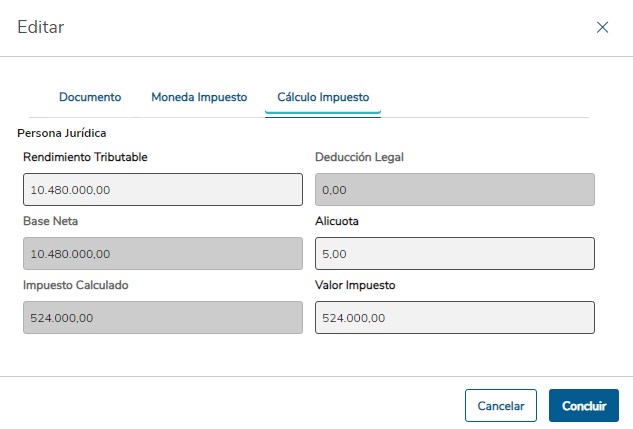Screen dimensions: 633x429
Task: Select the Cálculo Impuesto tab
Action: (x=323, y=97)
